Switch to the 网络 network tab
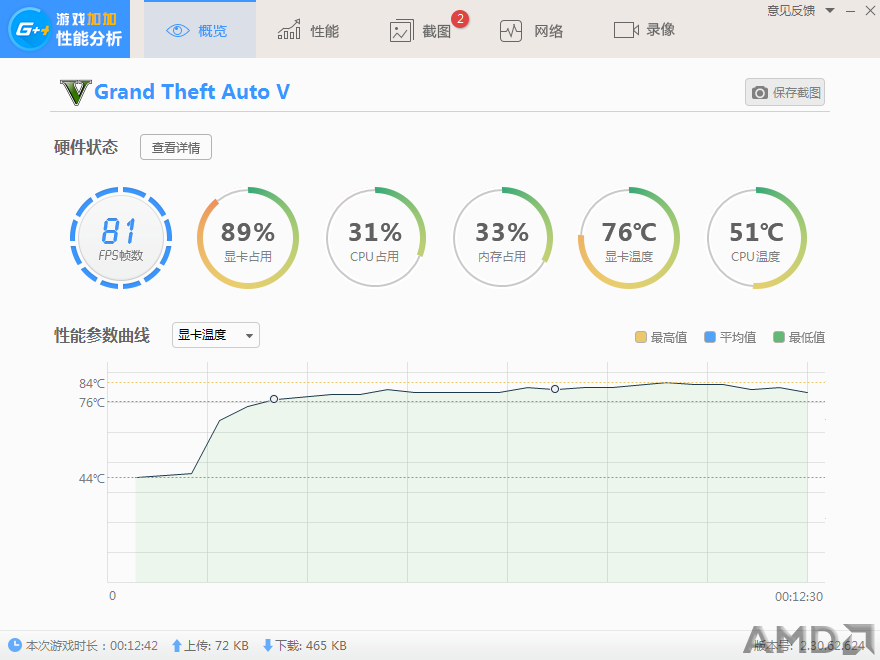Image resolution: width=880 pixels, height=660 pixels. pos(531,30)
